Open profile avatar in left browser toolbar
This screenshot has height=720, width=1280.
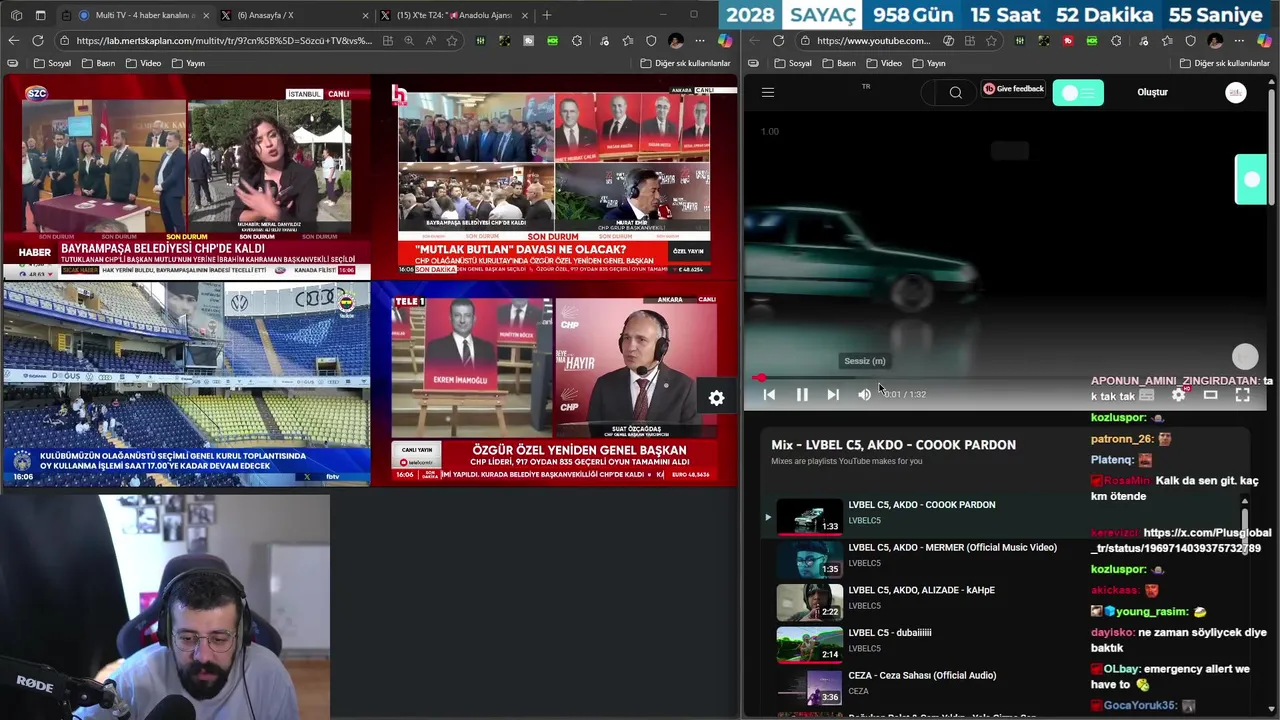coord(676,41)
